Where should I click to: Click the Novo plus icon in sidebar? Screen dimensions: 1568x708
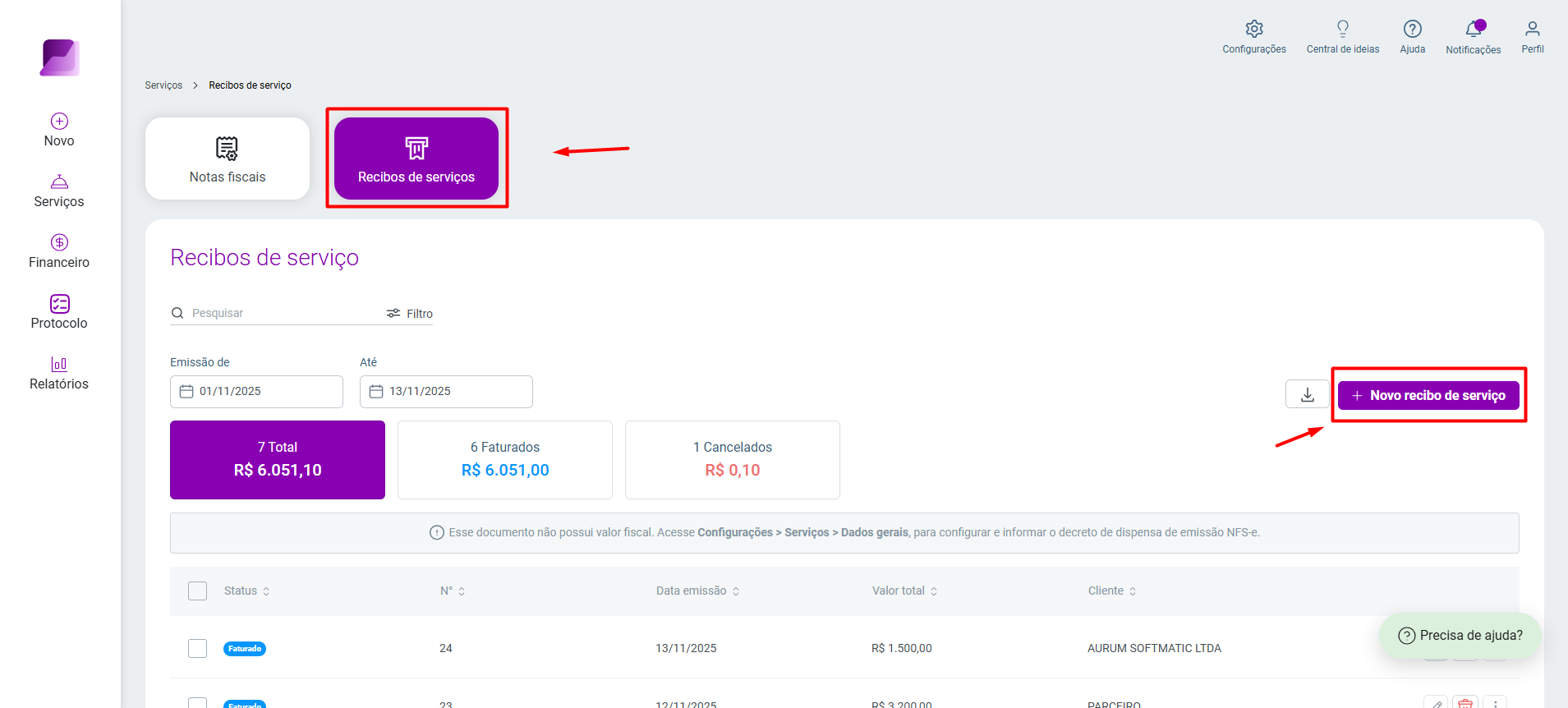point(59,121)
